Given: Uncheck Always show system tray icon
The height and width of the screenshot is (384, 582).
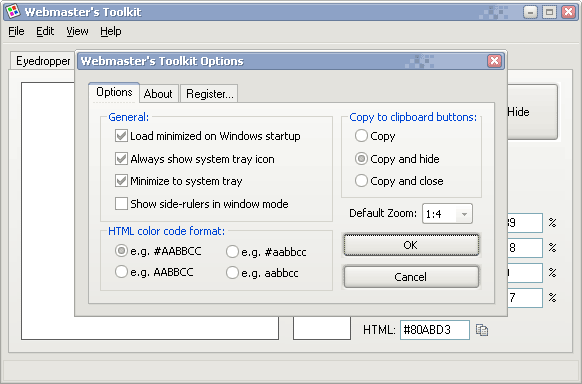Looking at the screenshot, I should (121, 159).
